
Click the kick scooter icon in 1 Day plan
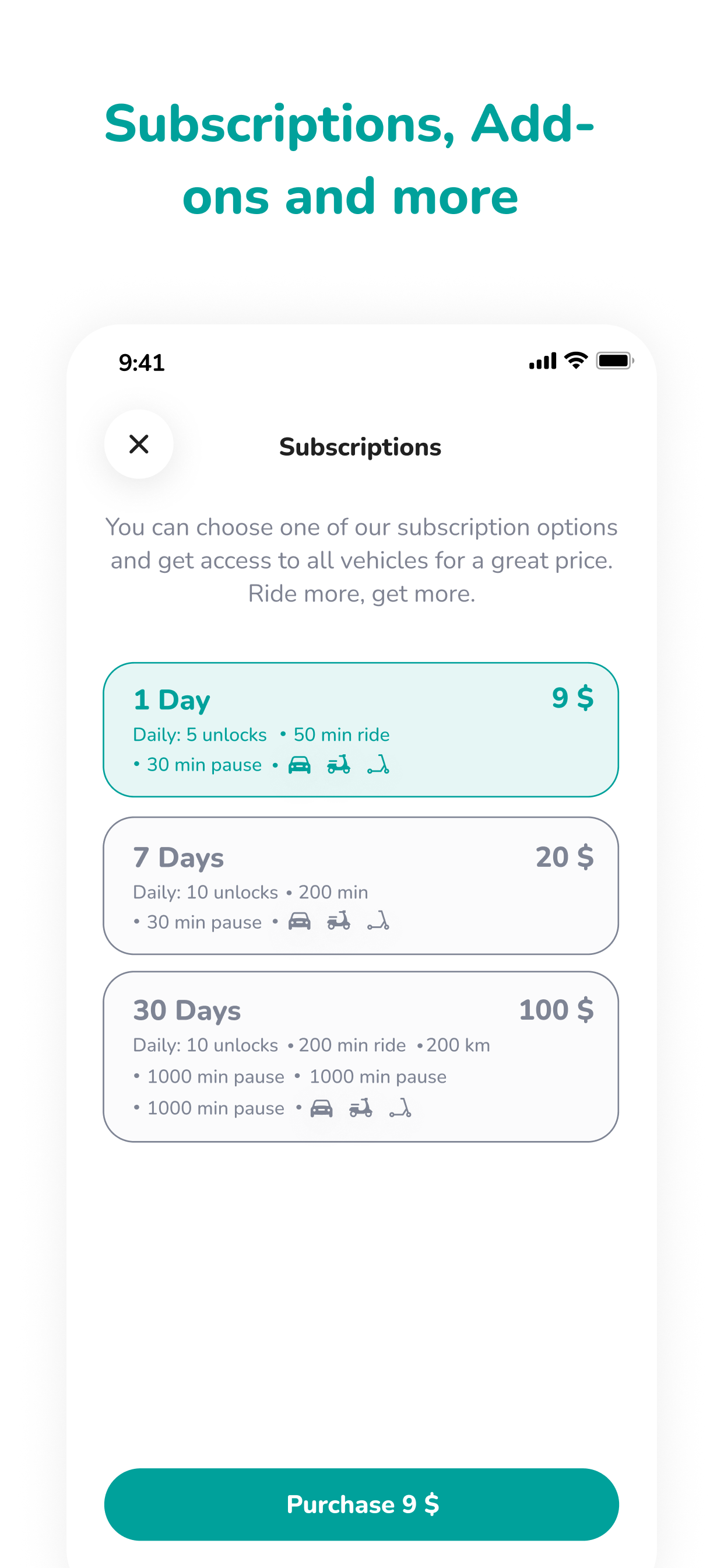378,765
